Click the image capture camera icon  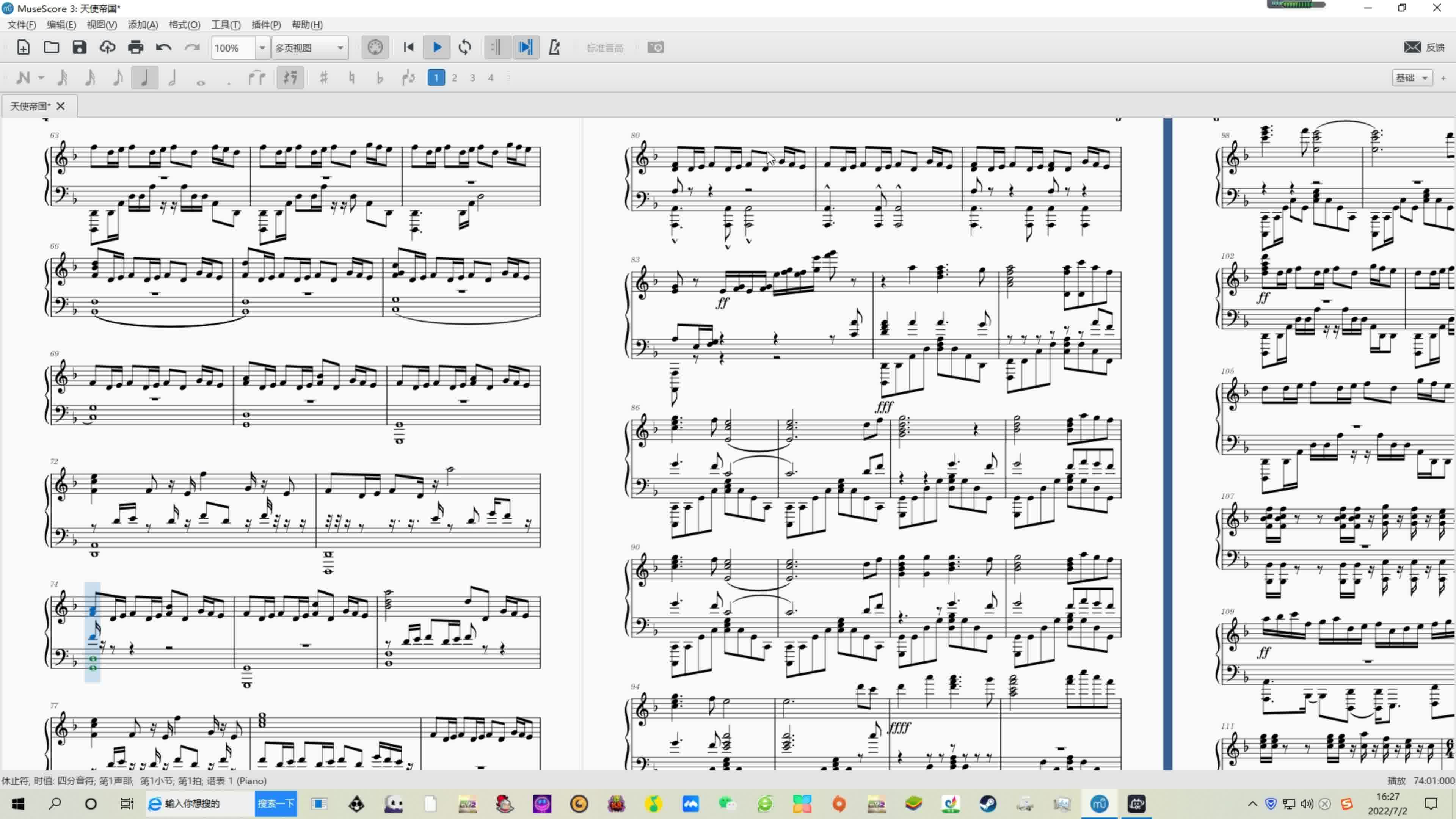[x=656, y=47]
